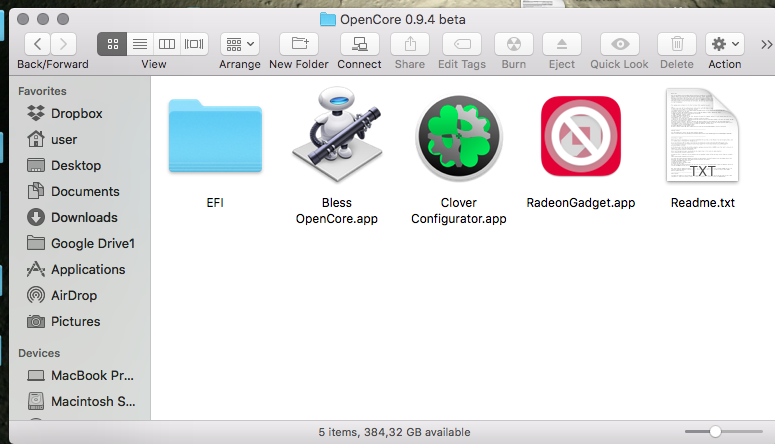Screen dimensions: 775x444
Task: Select the RadeonGadget.app icon
Action: point(581,136)
